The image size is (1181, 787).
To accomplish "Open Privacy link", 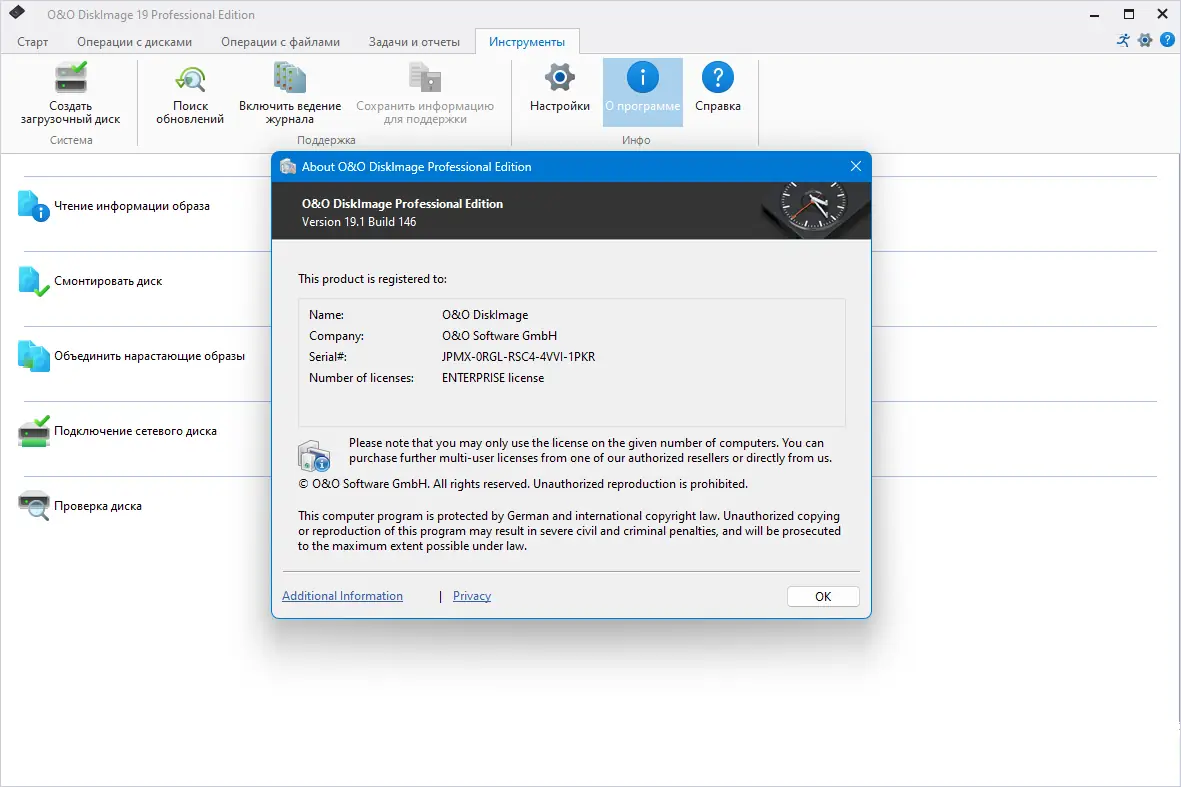I will coord(471,596).
